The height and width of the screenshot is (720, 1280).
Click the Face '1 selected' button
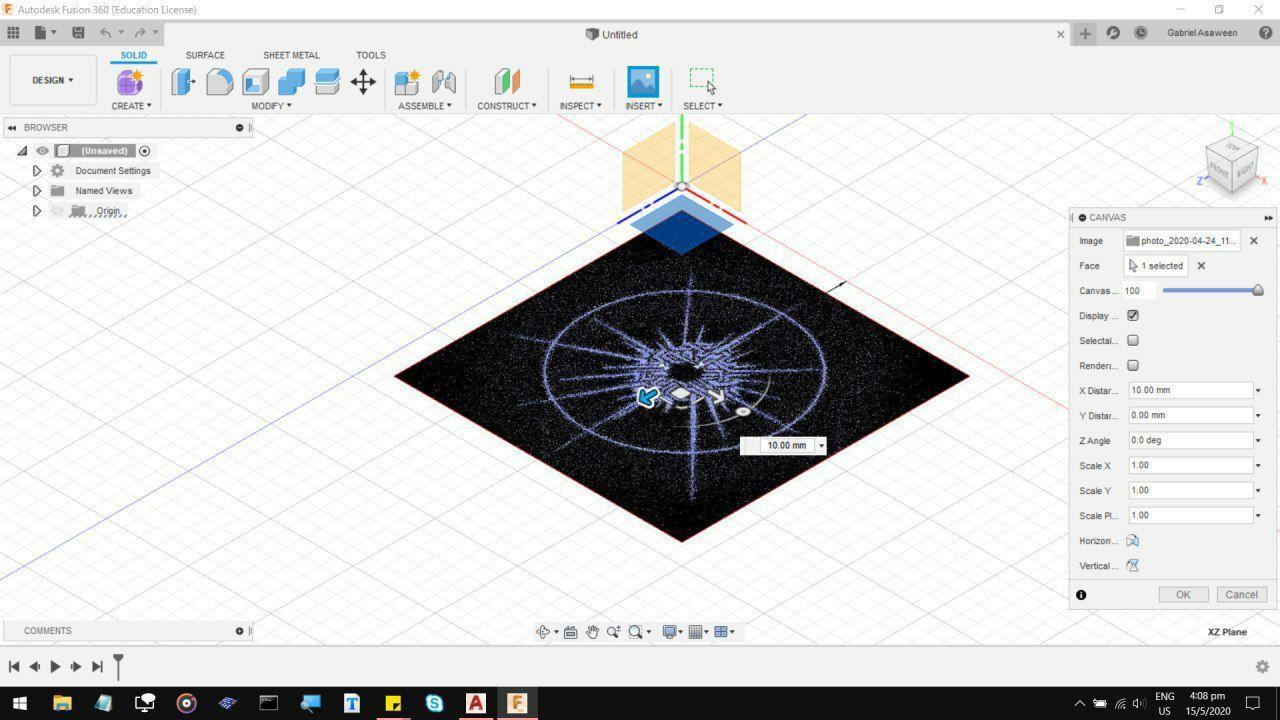coord(1155,266)
